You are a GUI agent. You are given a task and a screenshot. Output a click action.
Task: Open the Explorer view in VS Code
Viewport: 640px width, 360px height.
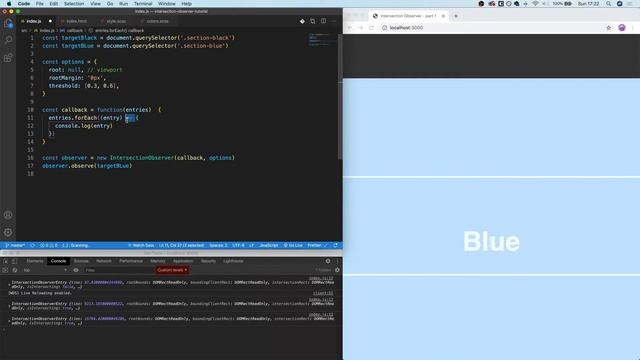click(x=8, y=23)
